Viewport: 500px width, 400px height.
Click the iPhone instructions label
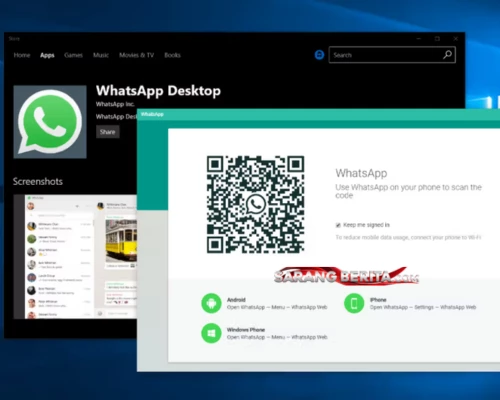click(423, 303)
